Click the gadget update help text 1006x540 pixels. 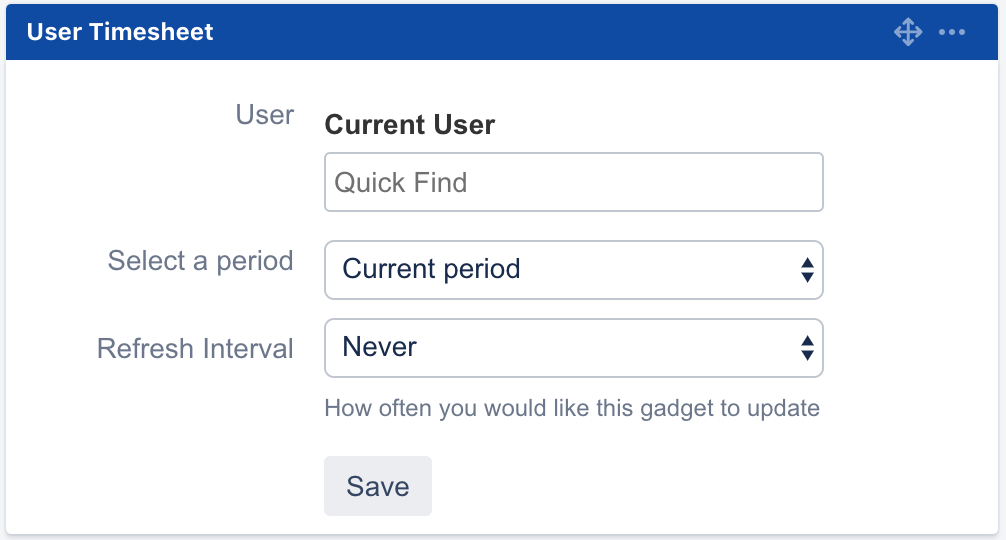[572, 408]
